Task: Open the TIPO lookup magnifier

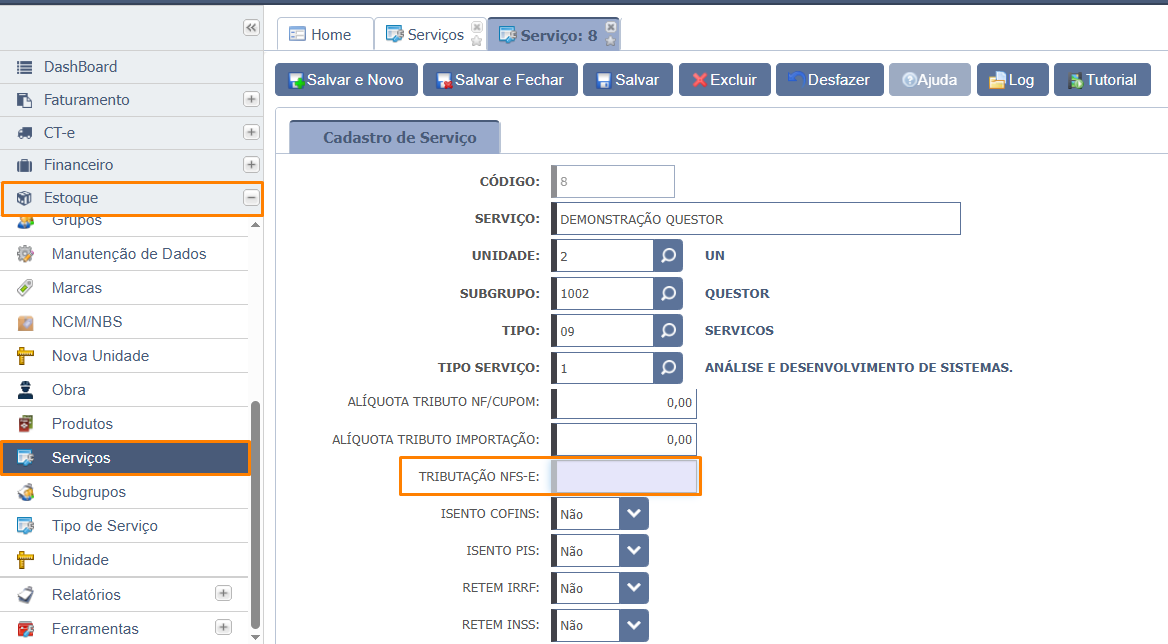Action: point(668,331)
